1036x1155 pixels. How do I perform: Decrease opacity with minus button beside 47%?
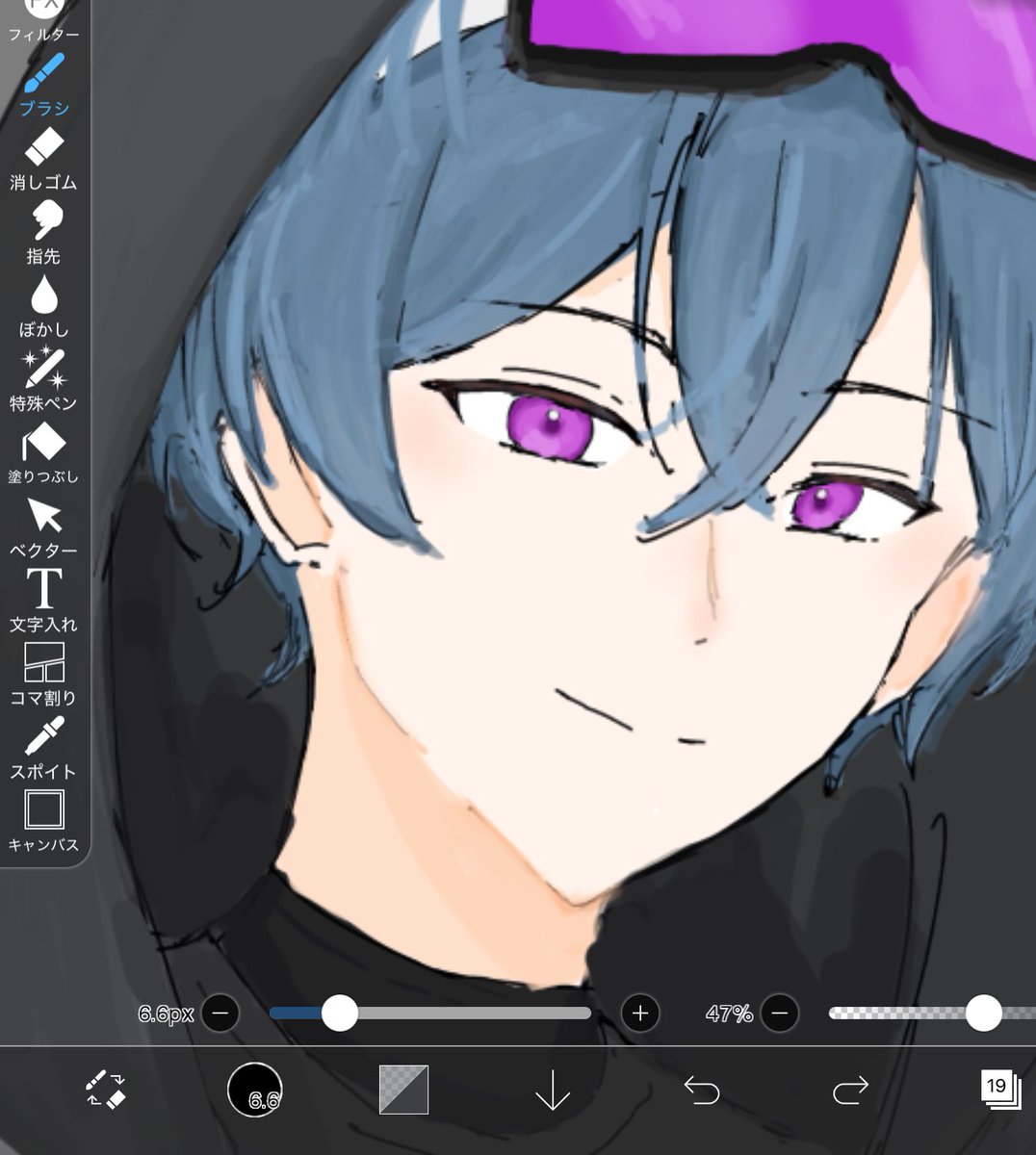780,1014
